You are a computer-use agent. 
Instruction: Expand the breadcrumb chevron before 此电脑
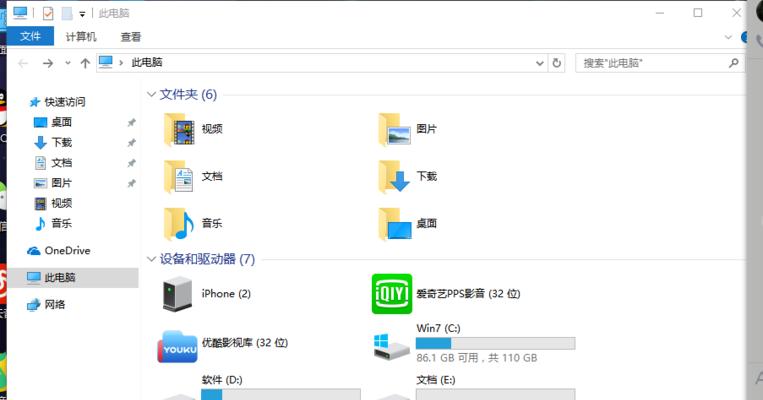(121, 63)
